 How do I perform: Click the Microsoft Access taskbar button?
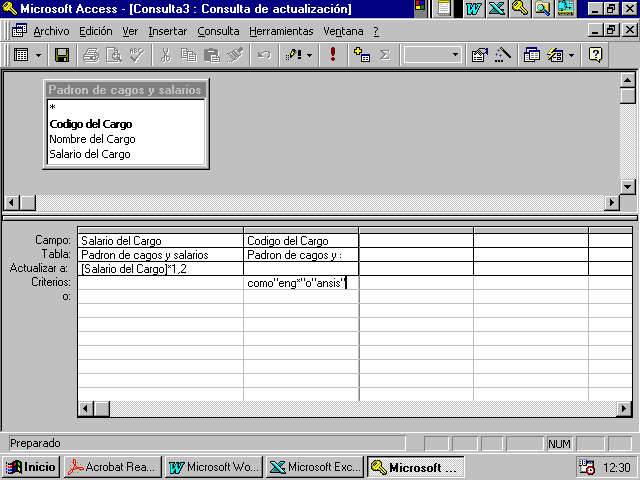(416, 467)
